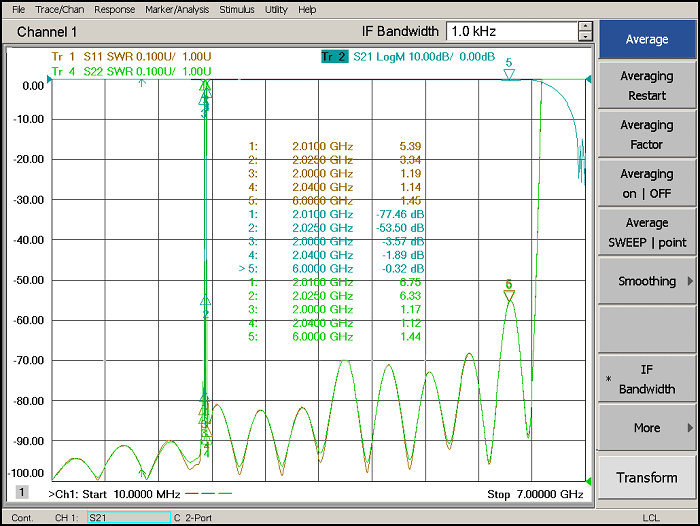Click the -100.00 Y-axis scale label

pos(28,473)
